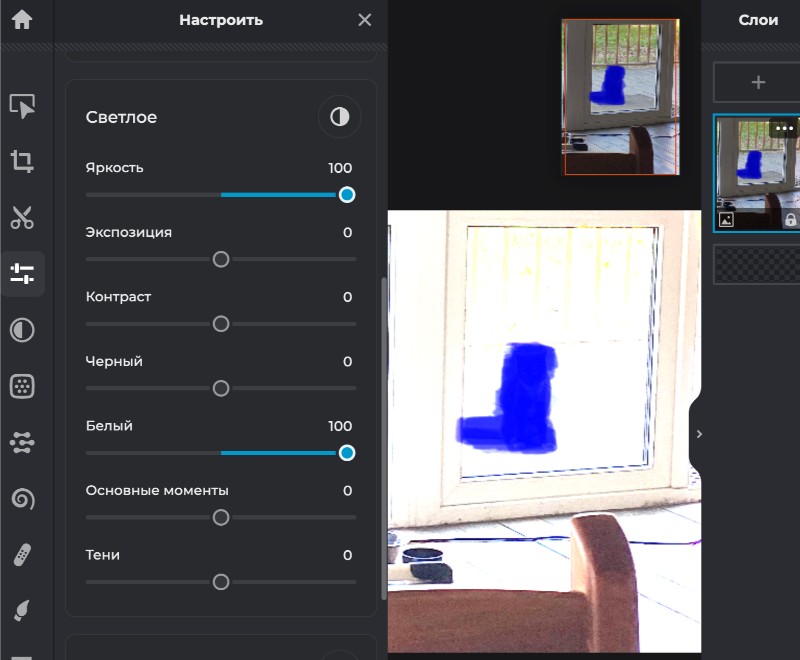Viewport: 800px width, 660px height.
Task: Click the Контраст slider handle
Action: point(221,324)
